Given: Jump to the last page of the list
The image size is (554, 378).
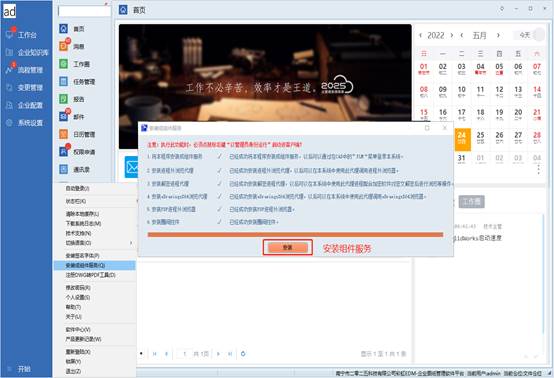Looking at the screenshot, I should click(230, 354).
